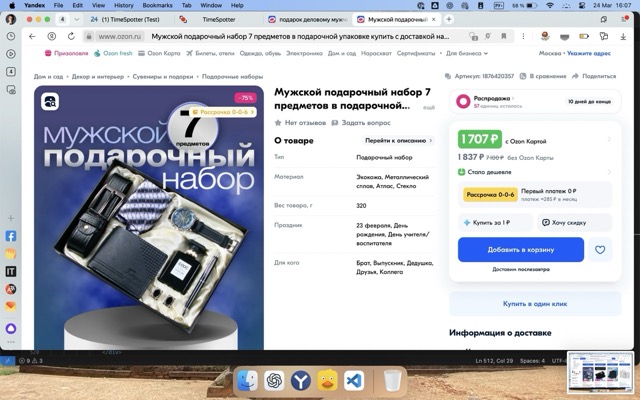640x400 pixels.
Task: Open Facebook icon in Yandex sidebar
Action: 11,236
